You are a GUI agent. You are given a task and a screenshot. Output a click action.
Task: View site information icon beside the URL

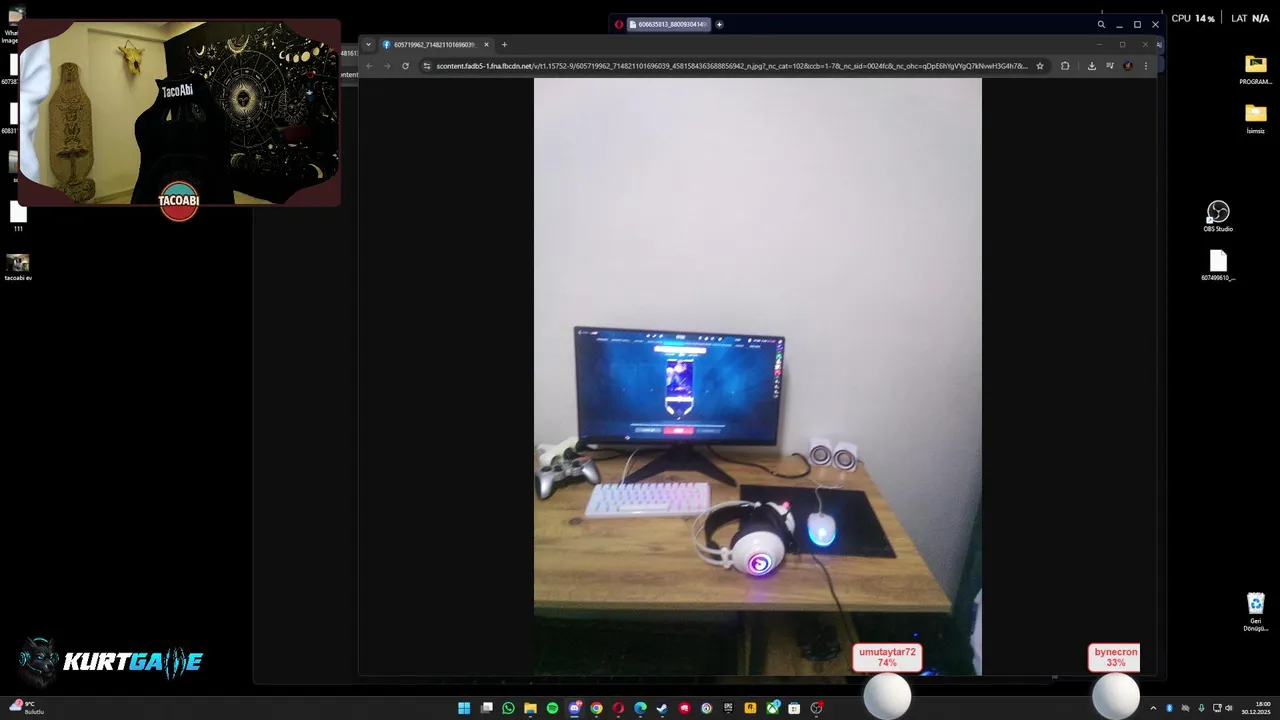point(427,66)
